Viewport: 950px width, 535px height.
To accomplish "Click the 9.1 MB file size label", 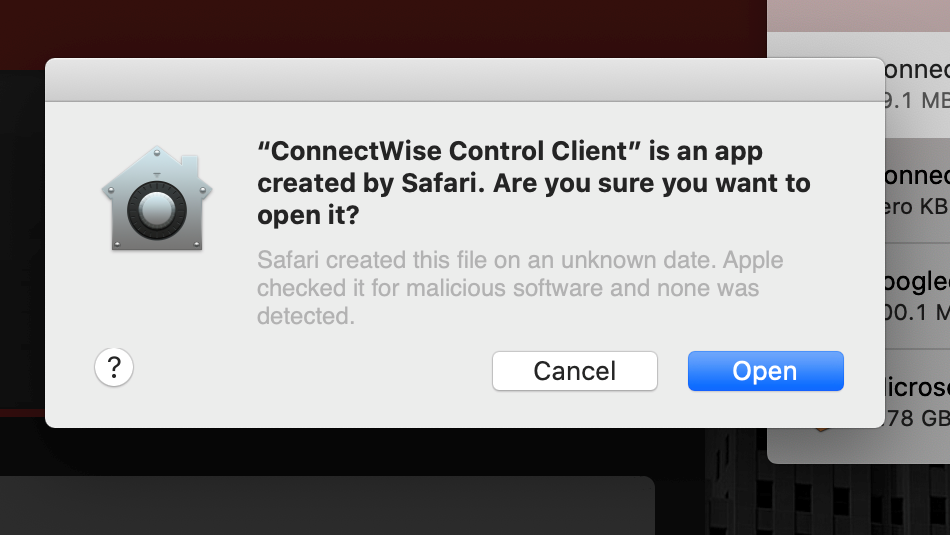I will coord(917,101).
